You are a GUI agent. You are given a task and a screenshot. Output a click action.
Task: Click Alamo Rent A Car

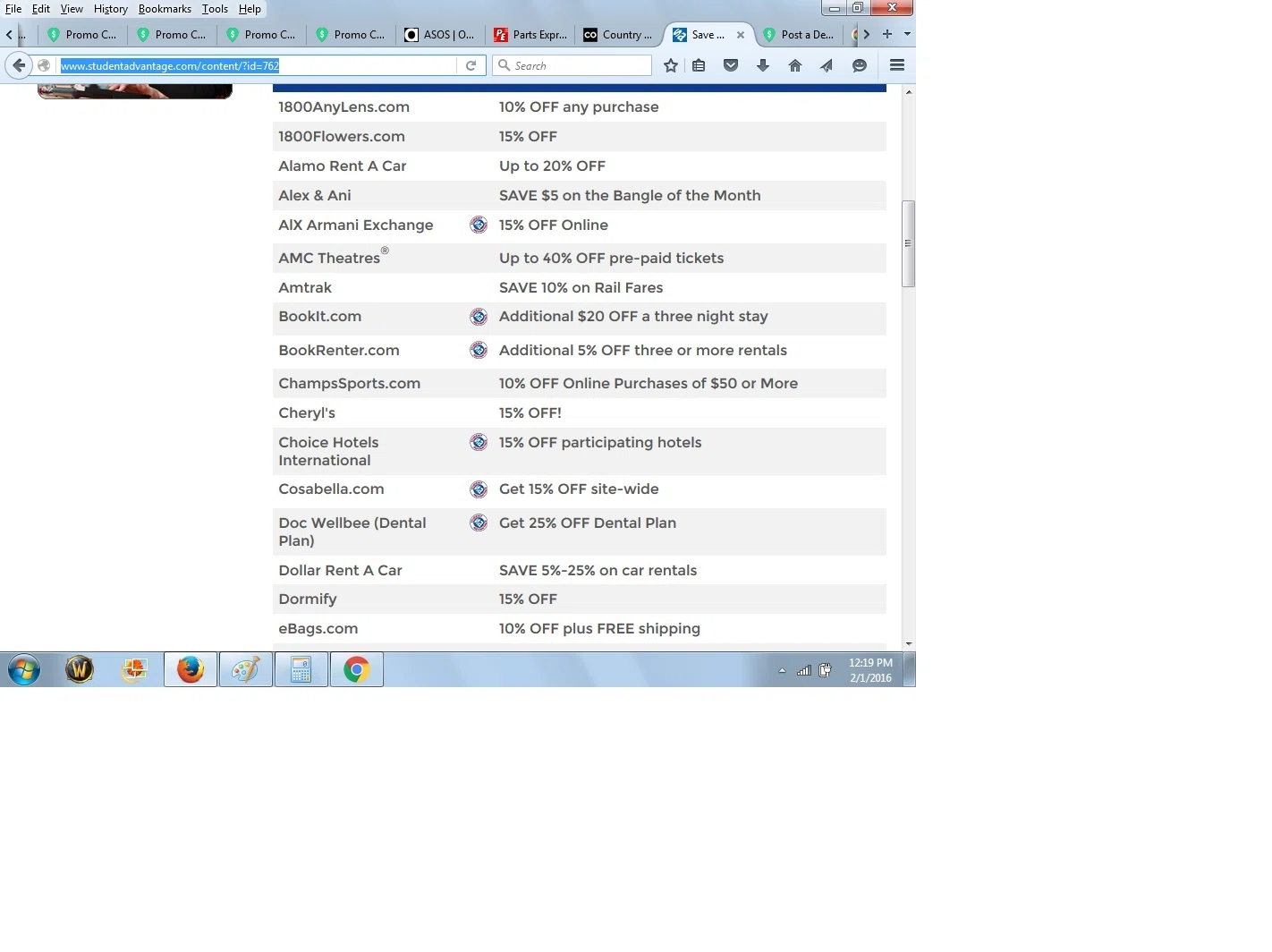343,166
